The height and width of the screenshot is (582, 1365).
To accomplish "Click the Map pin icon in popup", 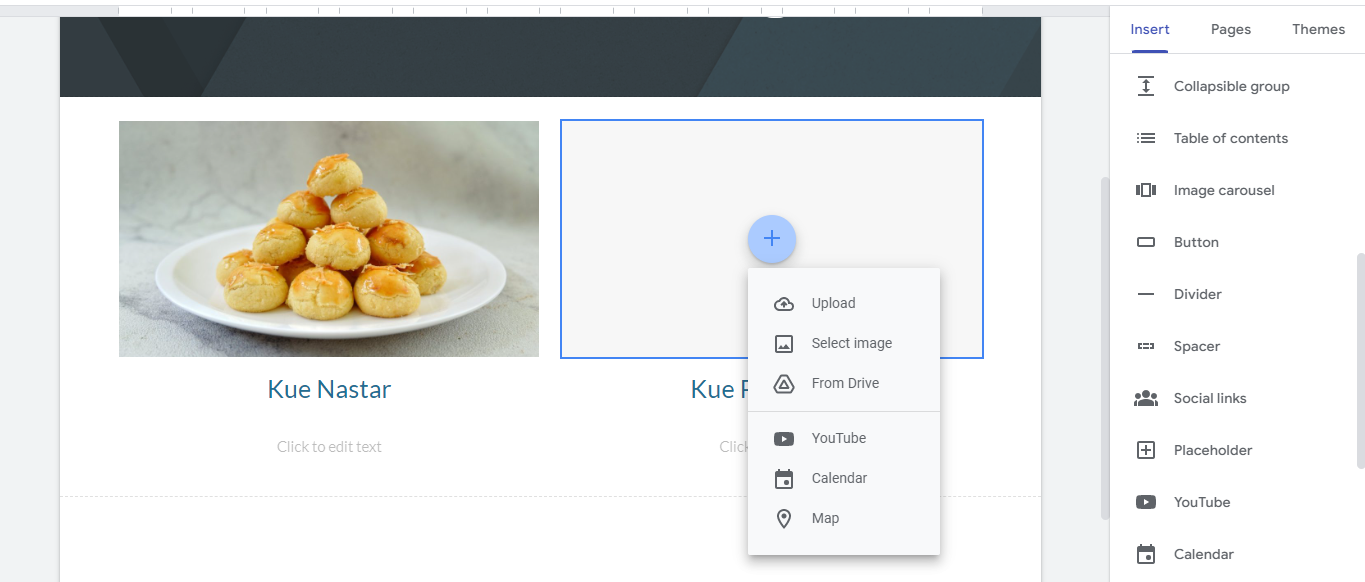I will click(784, 519).
